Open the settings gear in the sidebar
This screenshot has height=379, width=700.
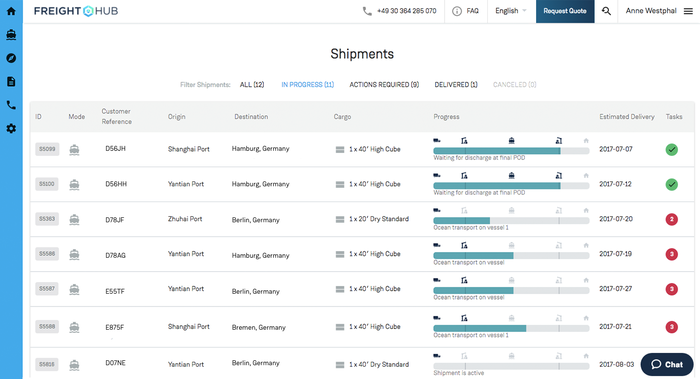(11, 129)
